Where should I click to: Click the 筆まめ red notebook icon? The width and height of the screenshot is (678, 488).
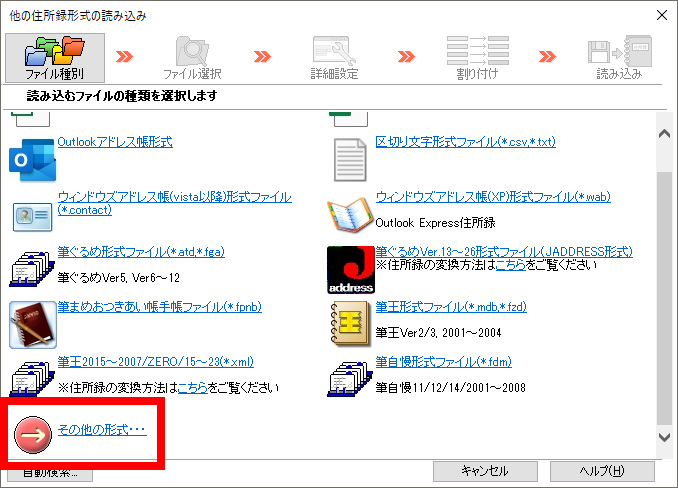33,325
